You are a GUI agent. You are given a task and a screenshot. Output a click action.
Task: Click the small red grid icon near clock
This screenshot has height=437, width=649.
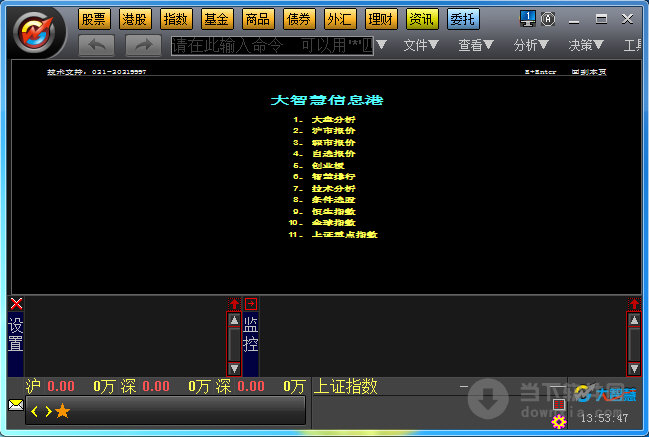559,404
